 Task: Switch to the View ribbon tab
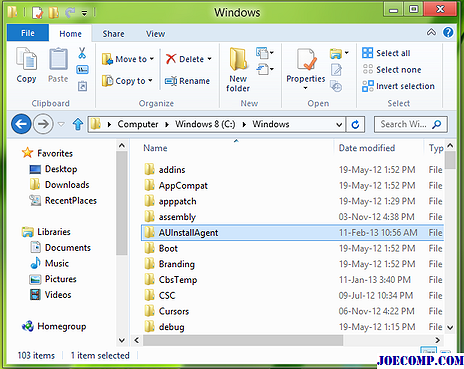(155, 34)
